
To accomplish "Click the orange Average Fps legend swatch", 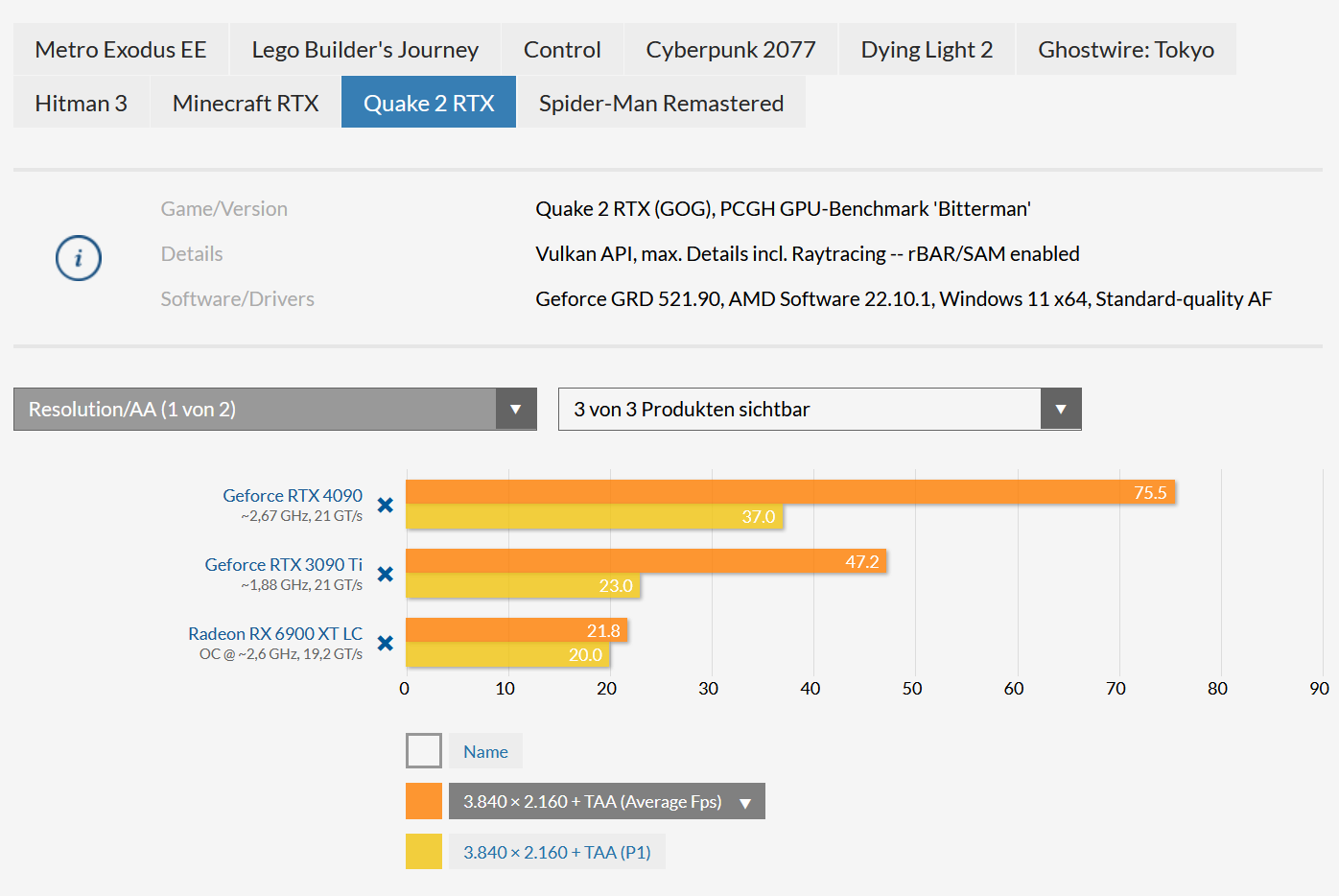I will point(424,801).
